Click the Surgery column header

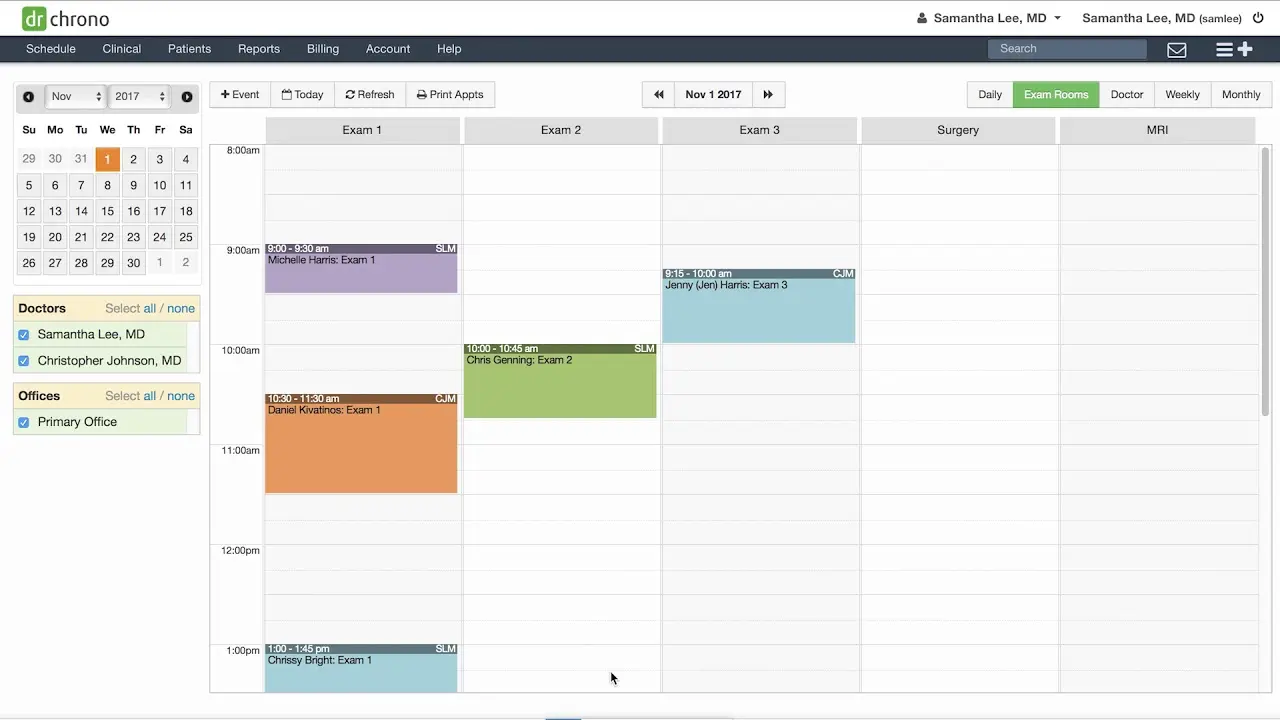click(x=958, y=130)
